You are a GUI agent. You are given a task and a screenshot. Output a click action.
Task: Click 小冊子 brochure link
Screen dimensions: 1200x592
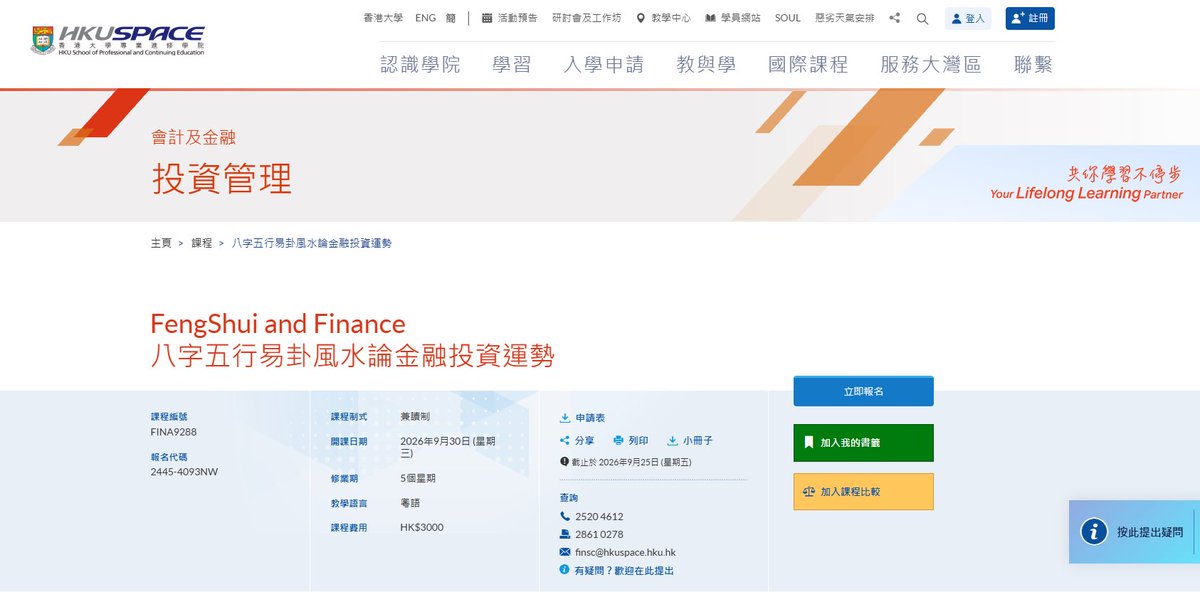click(698, 440)
